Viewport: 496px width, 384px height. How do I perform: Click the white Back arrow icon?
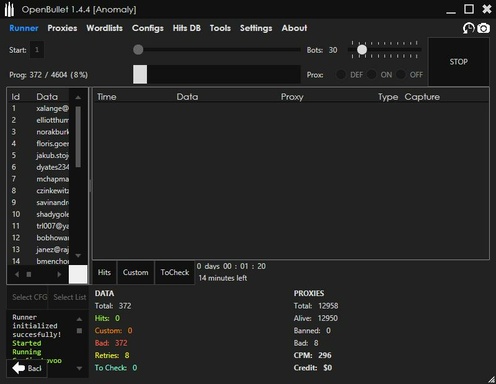coord(19,368)
